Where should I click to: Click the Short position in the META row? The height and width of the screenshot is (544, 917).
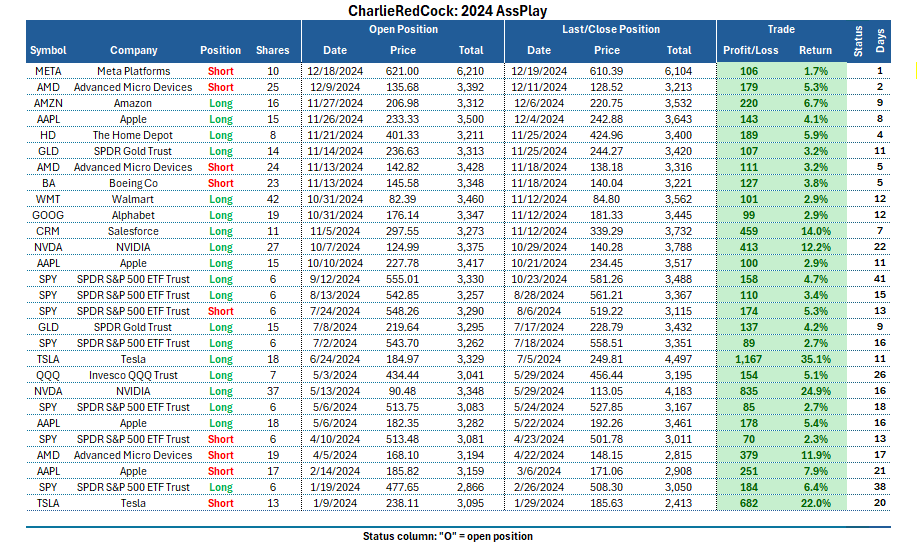[220, 71]
